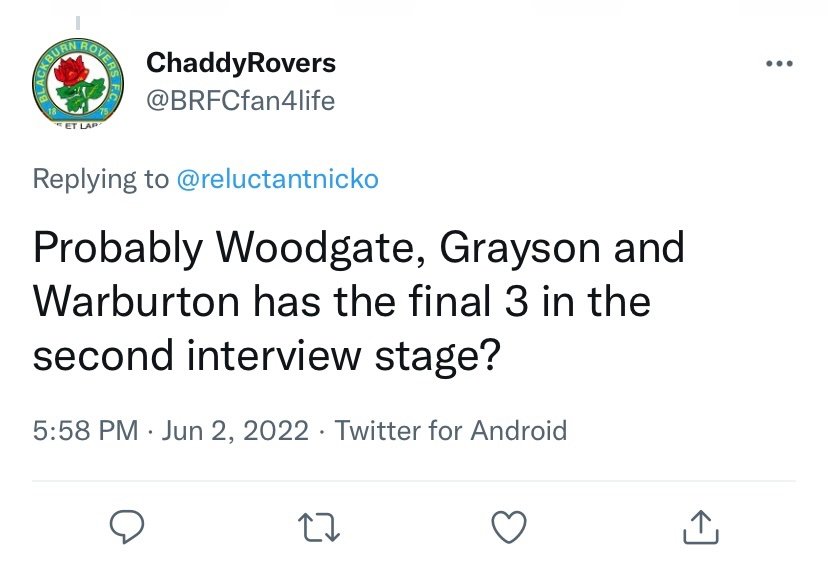828x570 pixels.
Task: Open the Twitter for Android source label
Action: coord(451,430)
